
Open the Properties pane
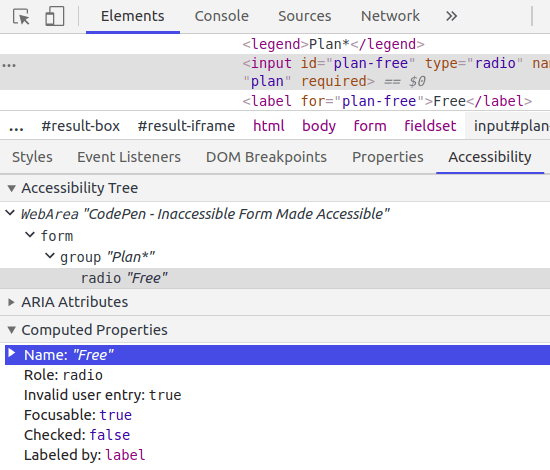point(388,157)
